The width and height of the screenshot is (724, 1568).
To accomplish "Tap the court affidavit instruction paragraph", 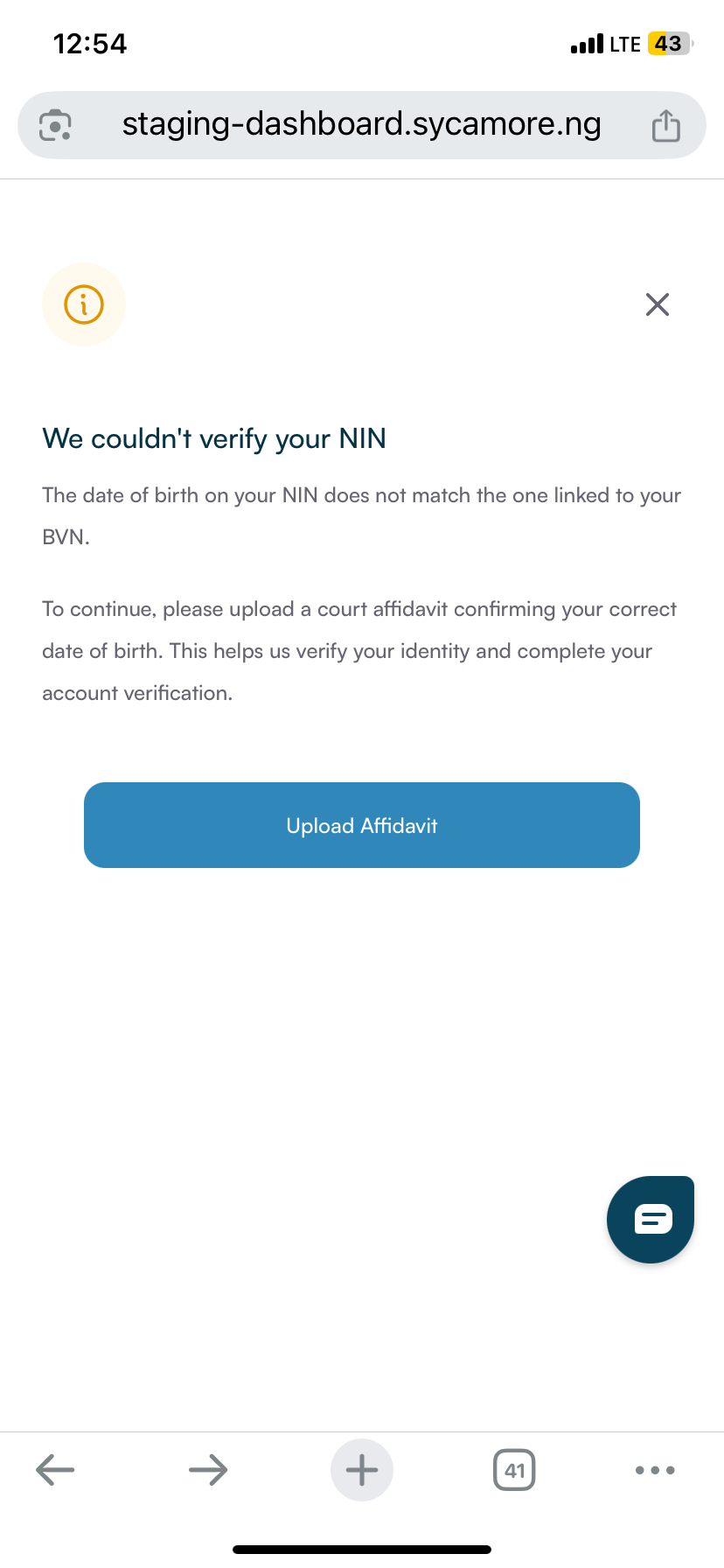I will (359, 651).
